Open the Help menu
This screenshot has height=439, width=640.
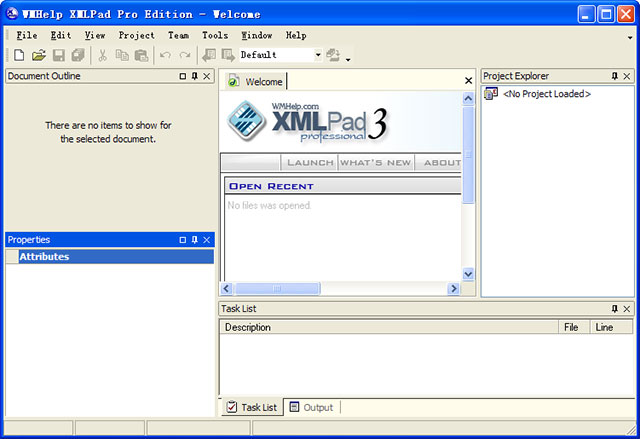[x=296, y=35]
